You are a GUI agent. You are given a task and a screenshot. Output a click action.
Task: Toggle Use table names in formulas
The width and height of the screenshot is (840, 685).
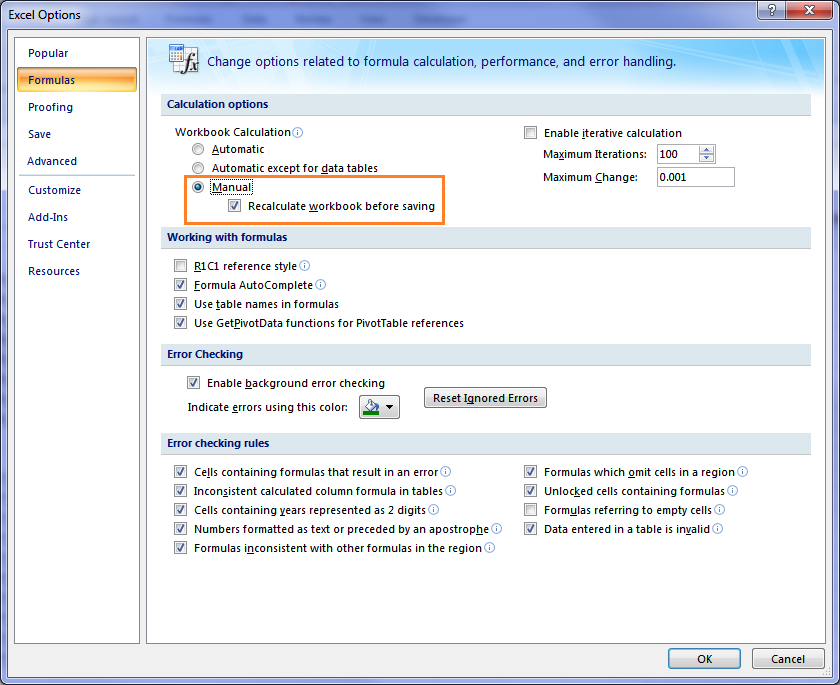(181, 304)
